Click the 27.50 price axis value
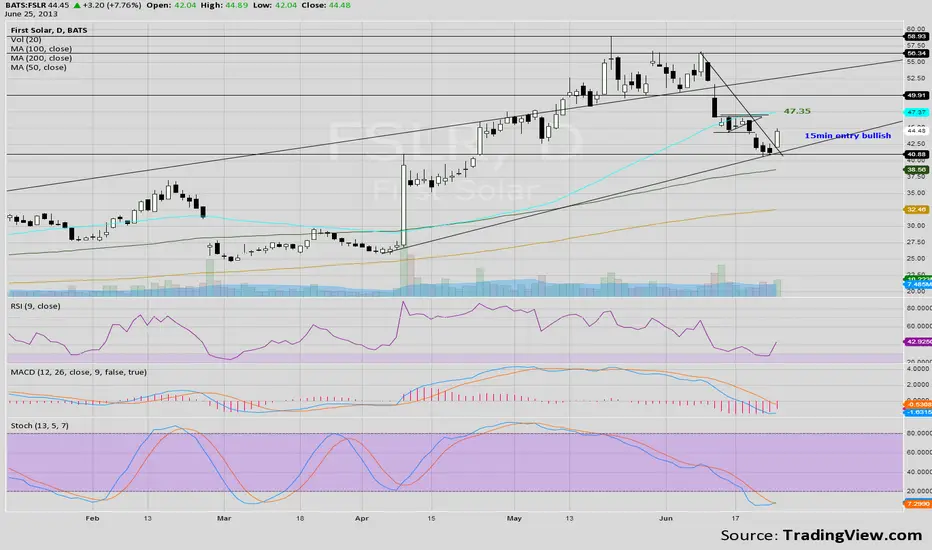This screenshot has width=932, height=550. click(916, 242)
